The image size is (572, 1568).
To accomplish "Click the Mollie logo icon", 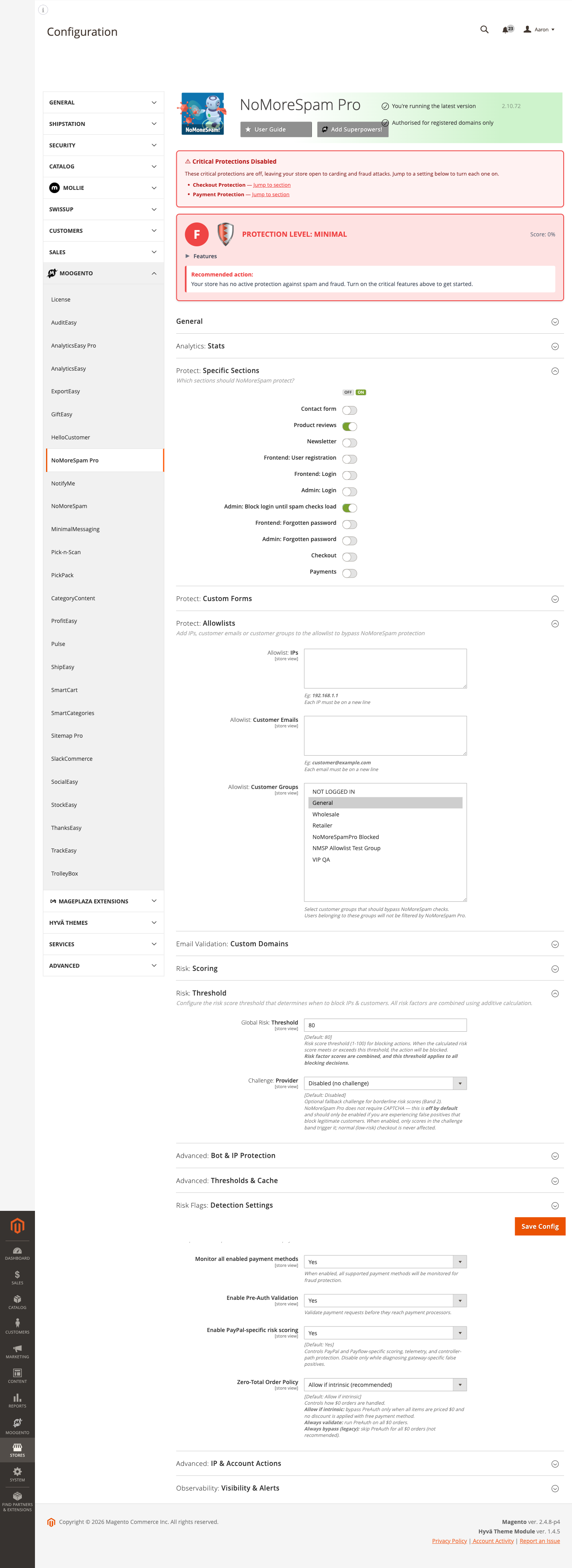I will pyautogui.click(x=54, y=188).
